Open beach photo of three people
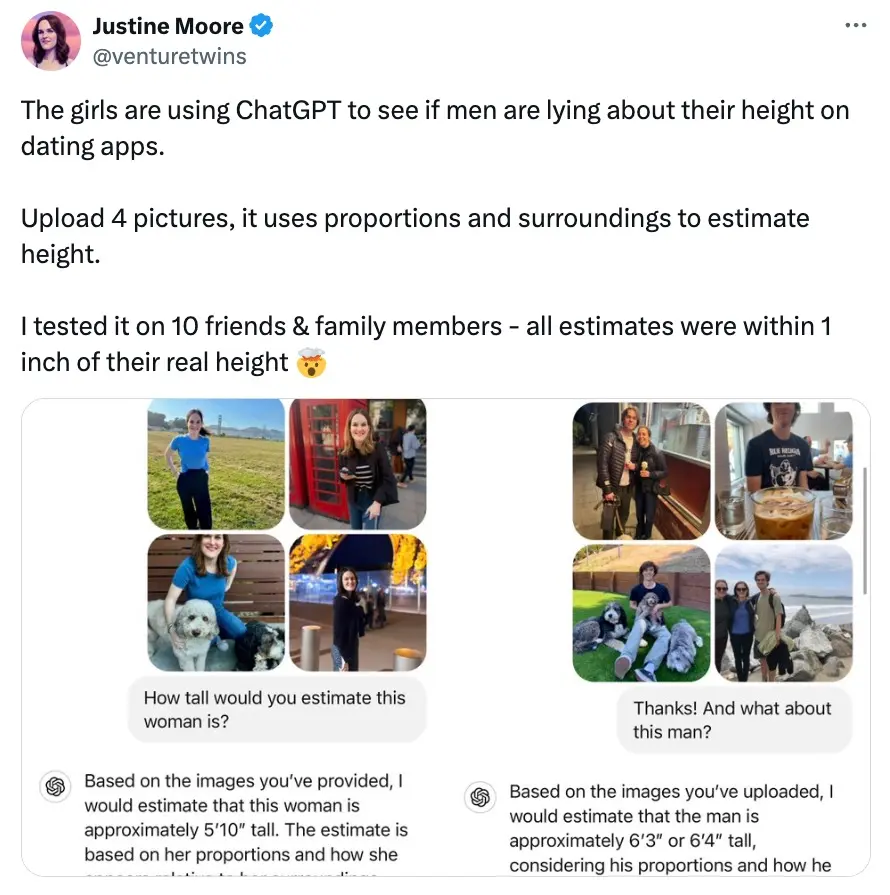890x895 pixels. point(783,612)
